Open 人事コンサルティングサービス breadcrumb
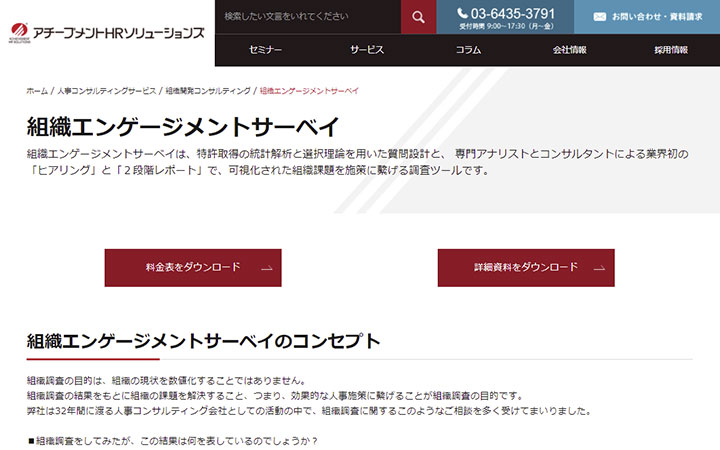Image resolution: width=720 pixels, height=450 pixels. (107, 91)
